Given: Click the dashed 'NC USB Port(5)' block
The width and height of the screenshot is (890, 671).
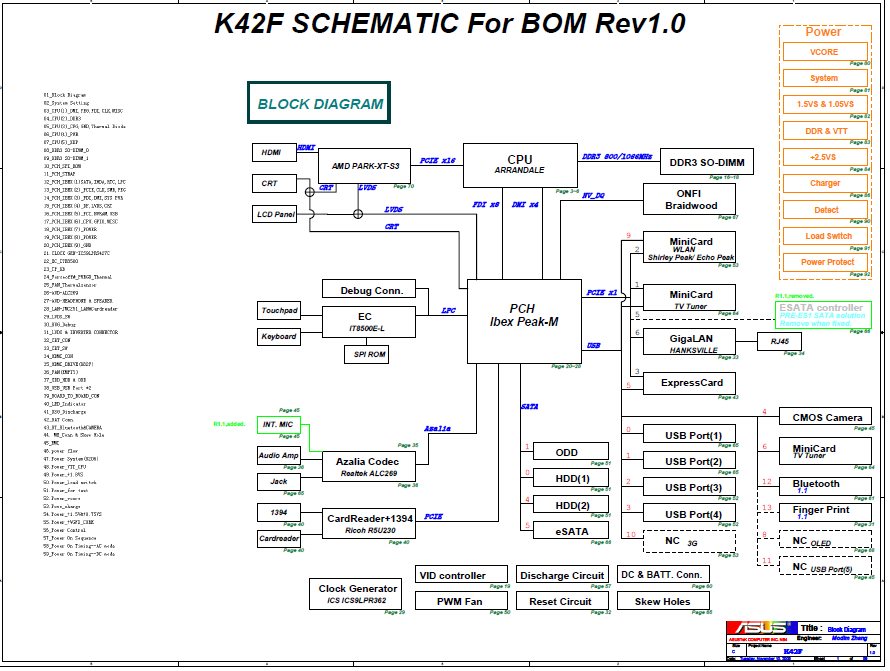Looking at the screenshot, I should (825, 565).
